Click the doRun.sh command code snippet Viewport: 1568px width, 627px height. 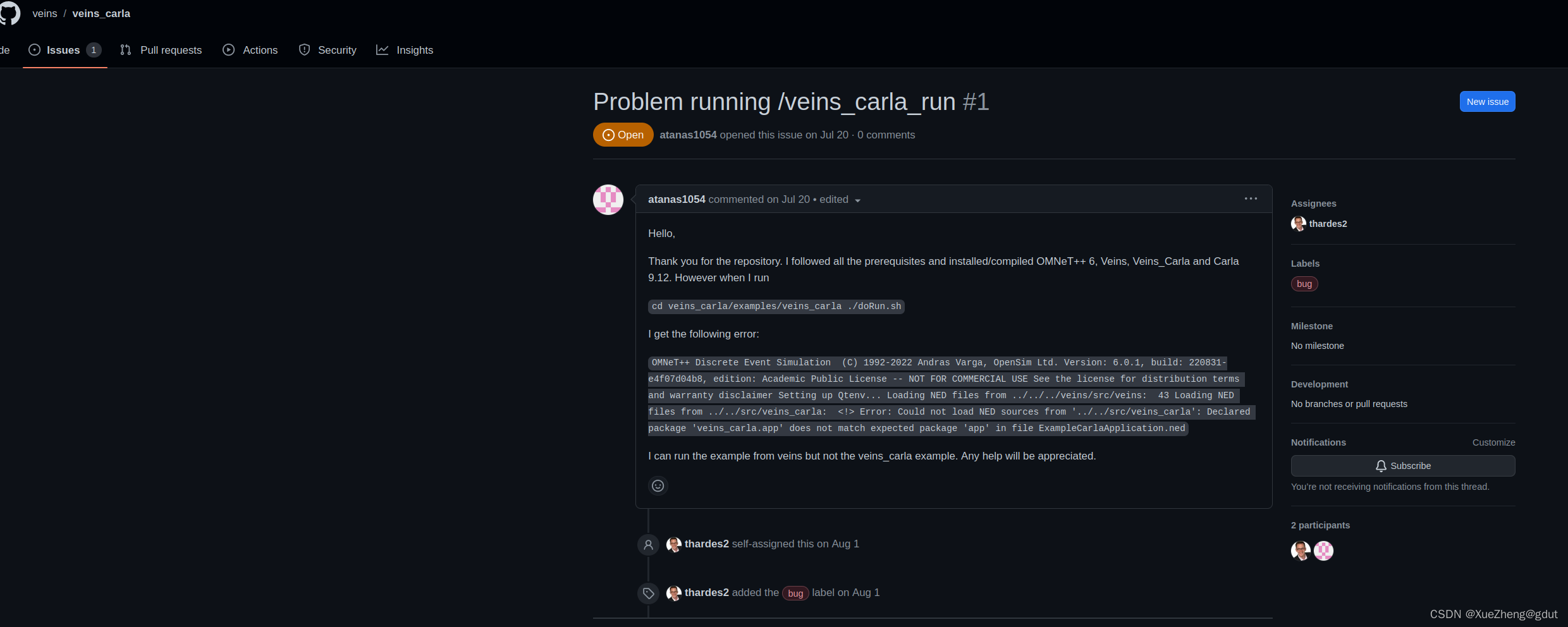click(776, 307)
